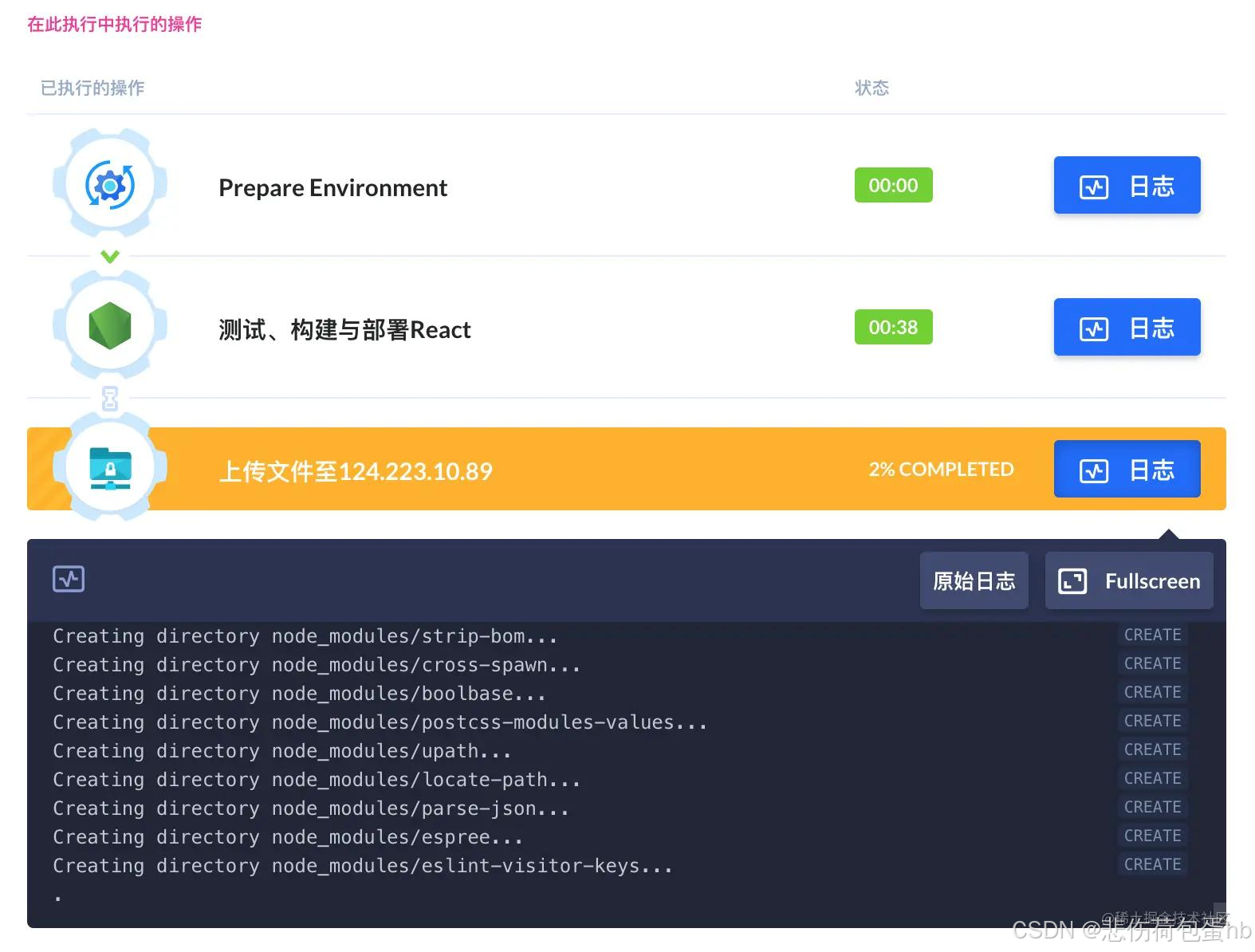
Task: Click the 在此执行中执行的操作 heading
Action: [x=114, y=24]
